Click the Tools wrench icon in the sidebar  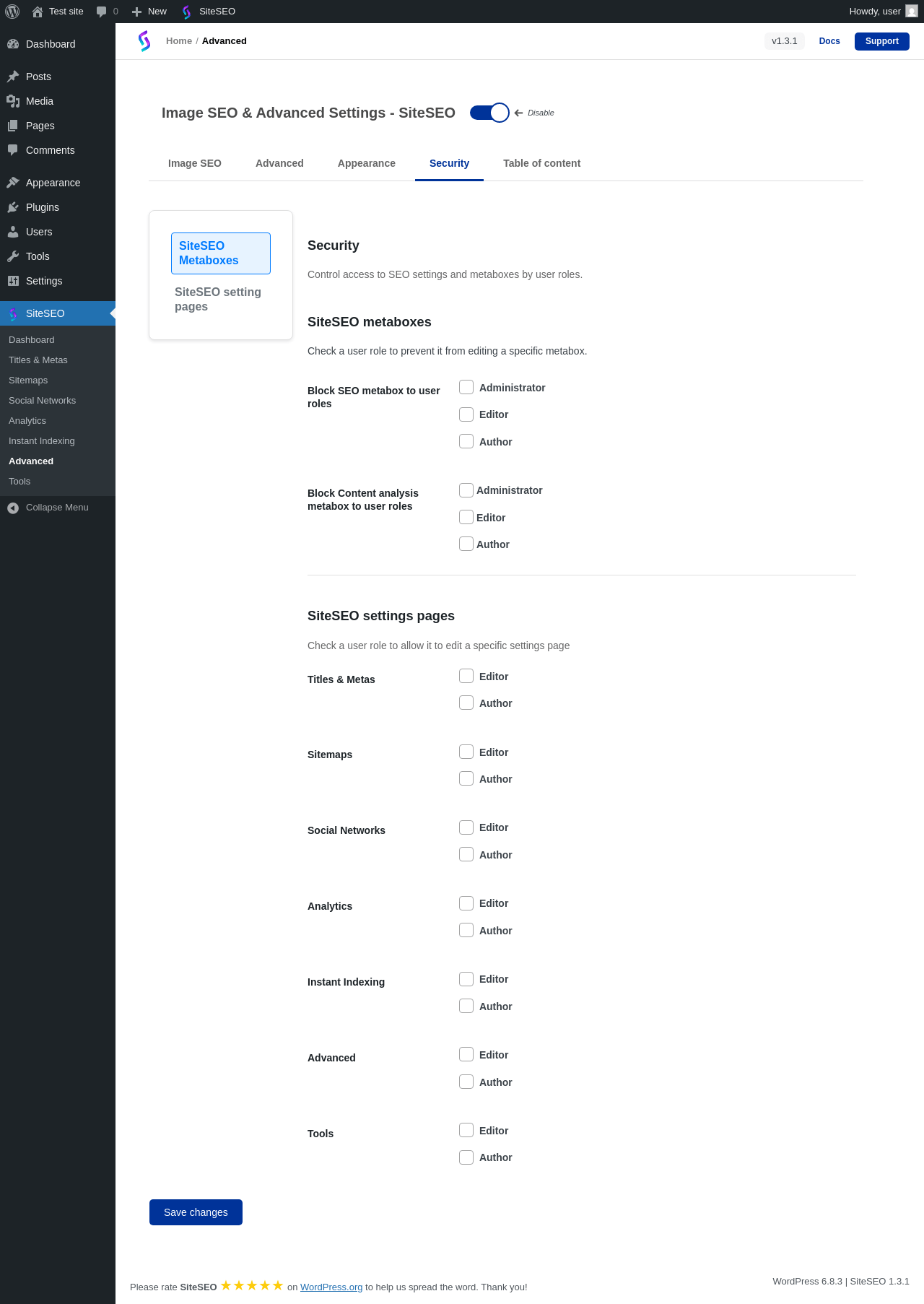point(13,256)
